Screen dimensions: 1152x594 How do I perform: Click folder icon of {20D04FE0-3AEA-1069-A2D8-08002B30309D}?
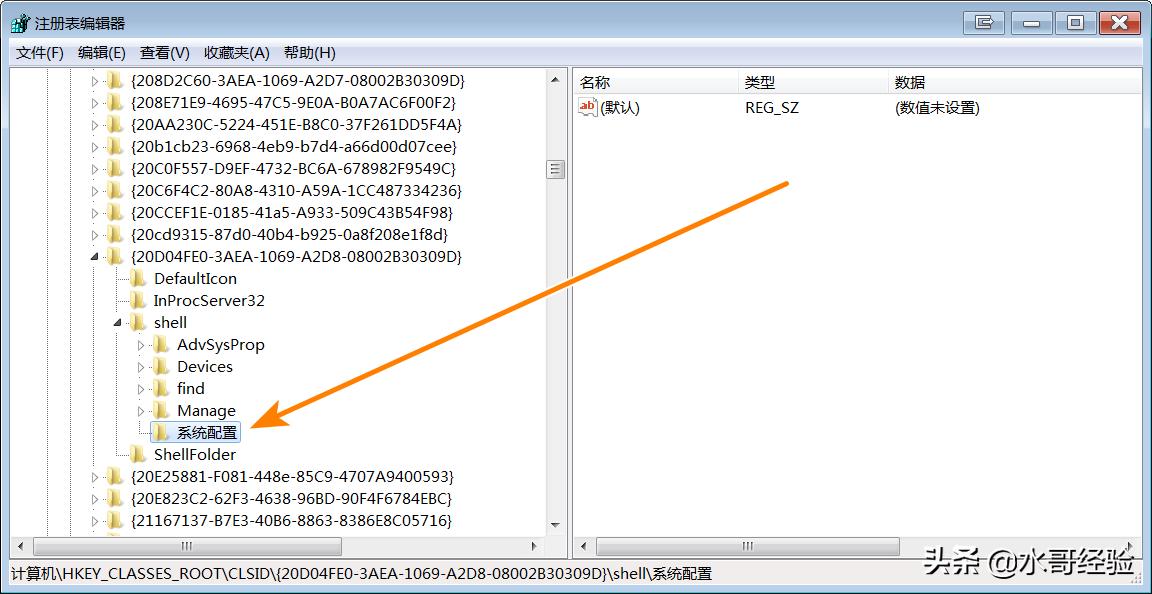coord(115,257)
